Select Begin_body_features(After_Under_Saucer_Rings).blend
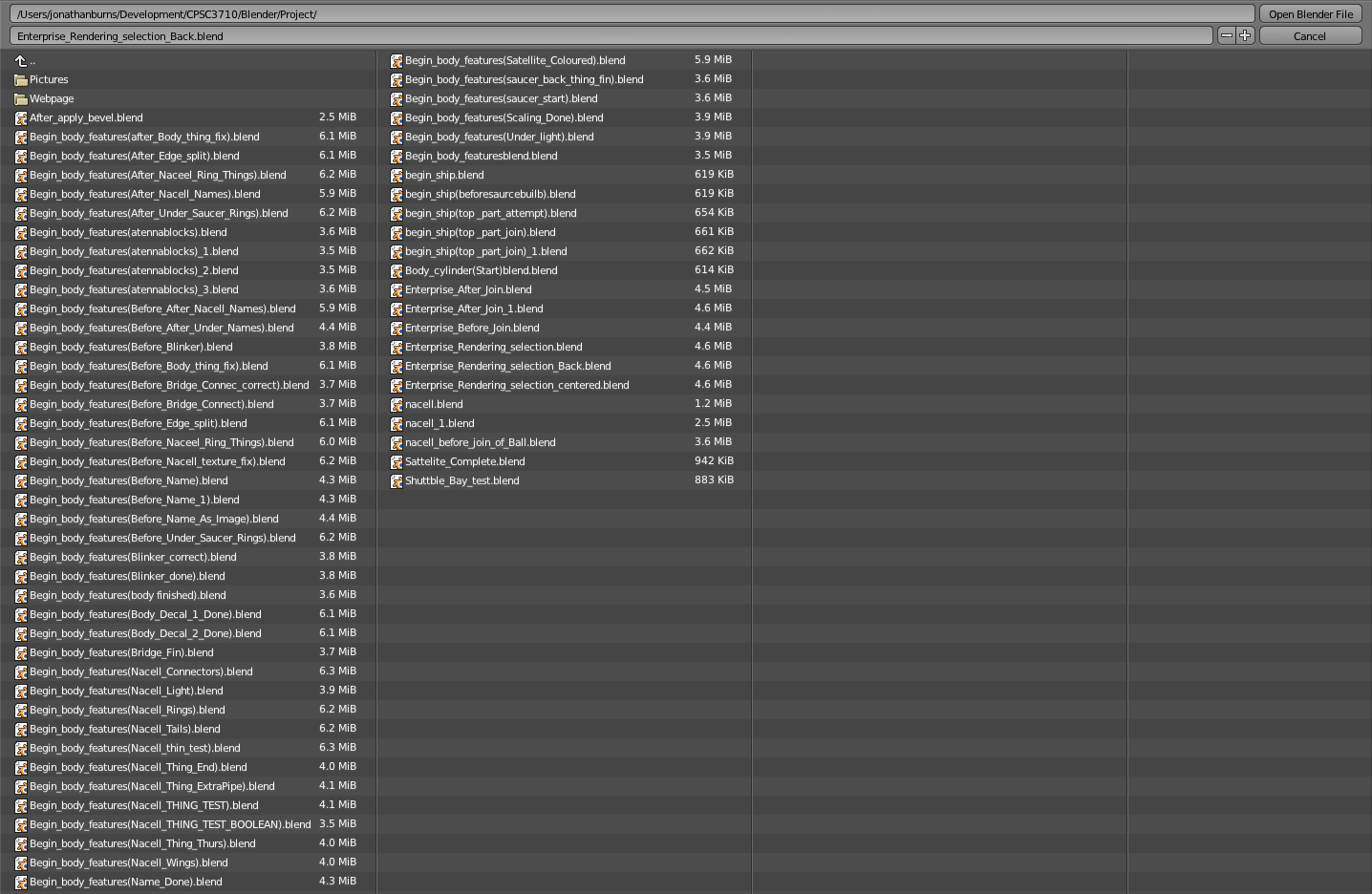Screen dimensions: 1372x894 [x=159, y=213]
